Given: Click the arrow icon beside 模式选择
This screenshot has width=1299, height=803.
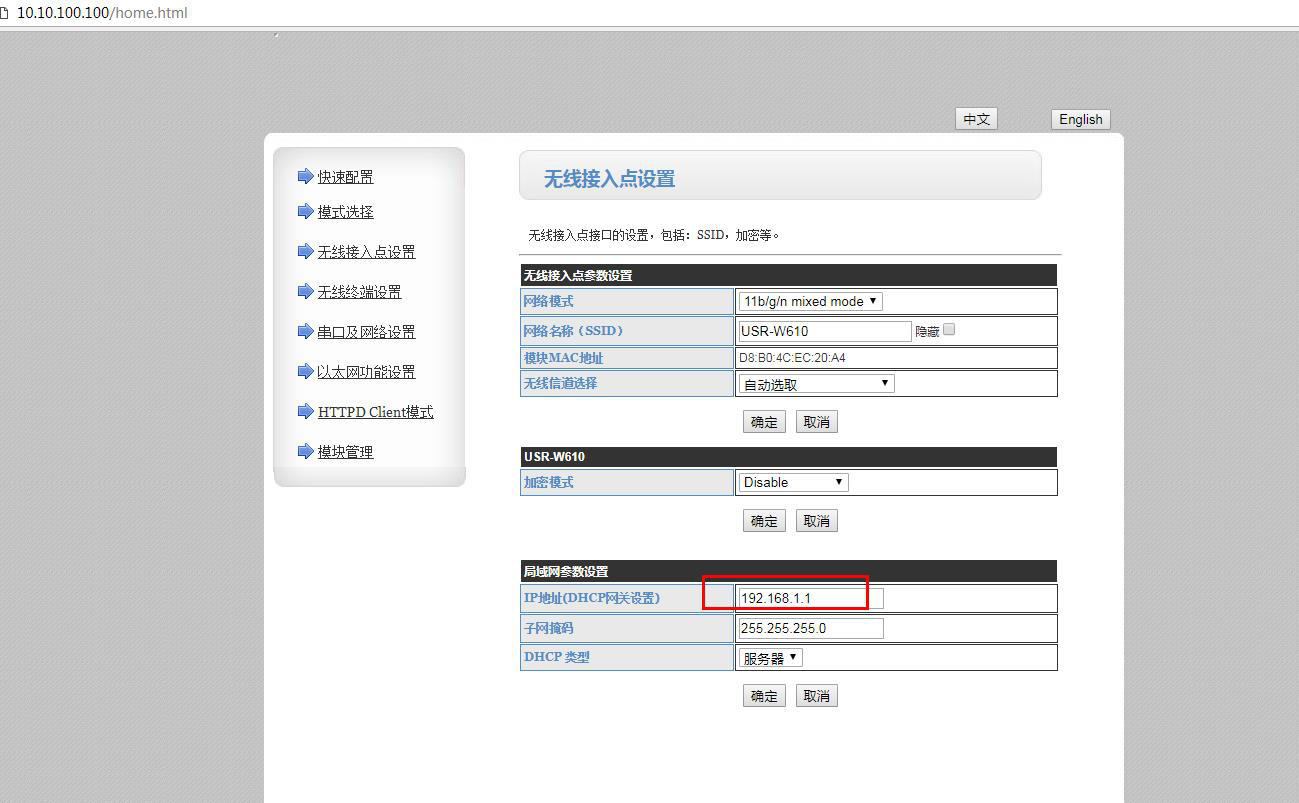Looking at the screenshot, I should 305,211.
